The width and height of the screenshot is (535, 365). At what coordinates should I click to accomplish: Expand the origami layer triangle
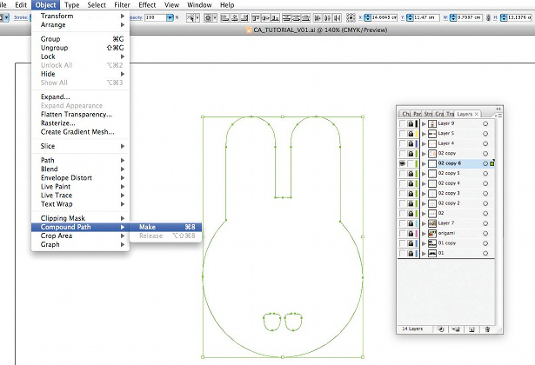(x=424, y=234)
